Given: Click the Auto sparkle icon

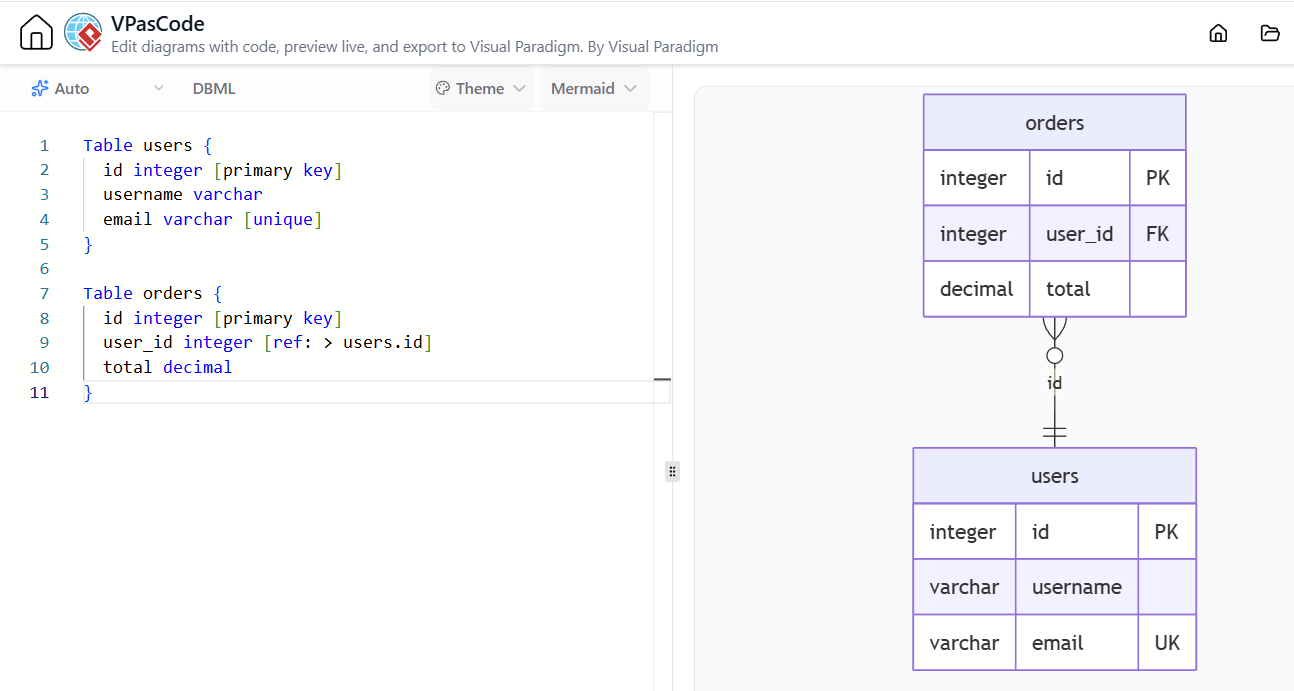Looking at the screenshot, I should (40, 88).
